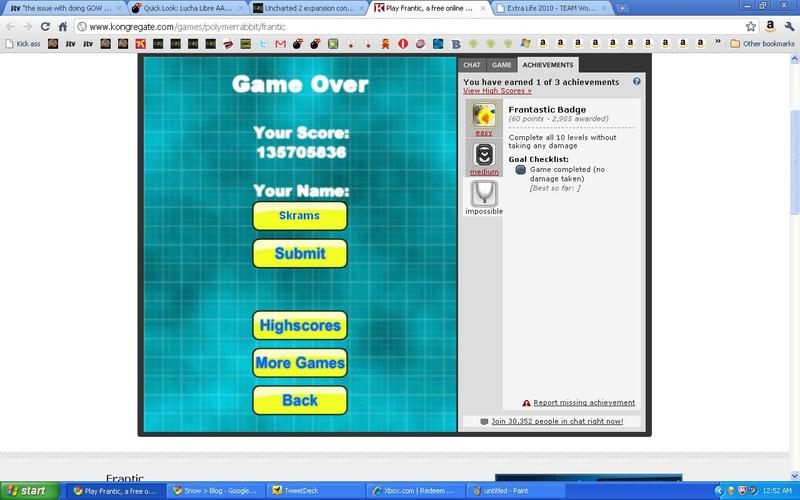Switch to the jtv GOW browser tab

pyautogui.click(x=64, y=8)
